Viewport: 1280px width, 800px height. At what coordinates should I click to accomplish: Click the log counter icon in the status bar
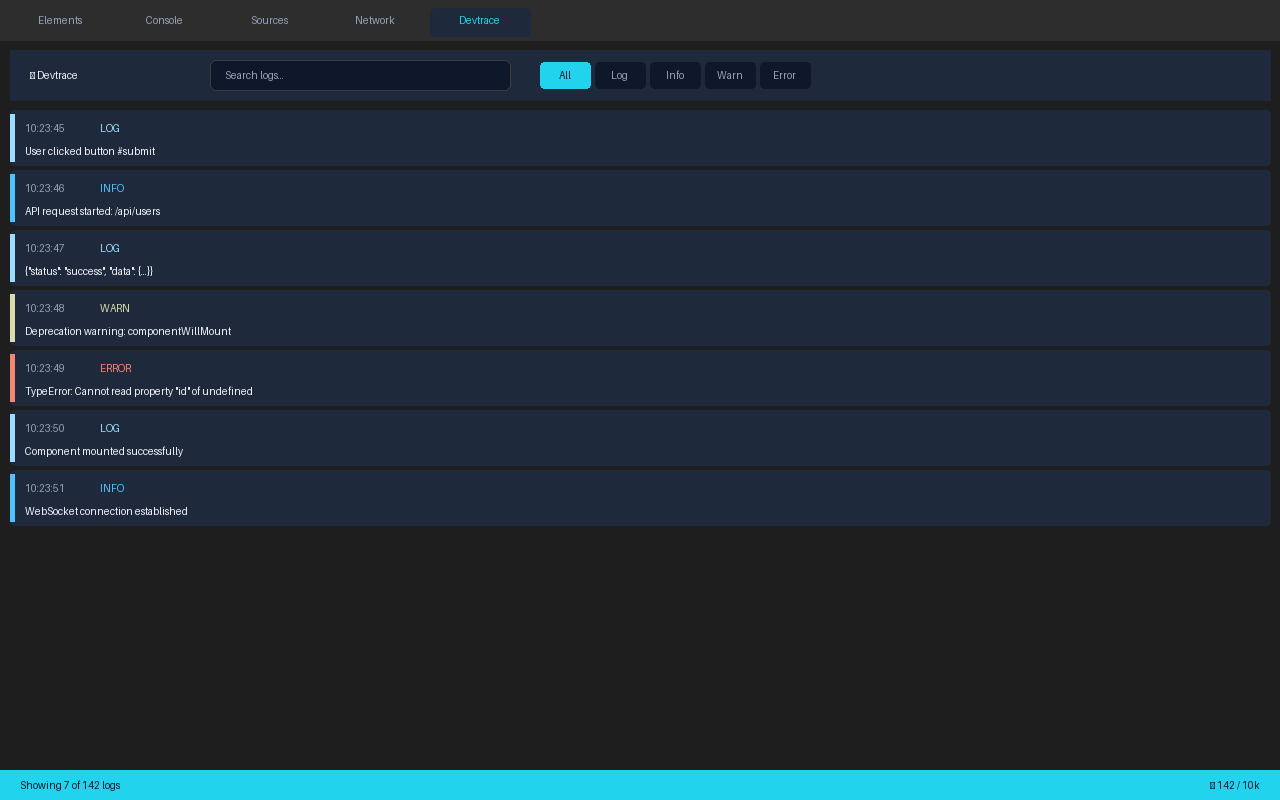(1213, 785)
